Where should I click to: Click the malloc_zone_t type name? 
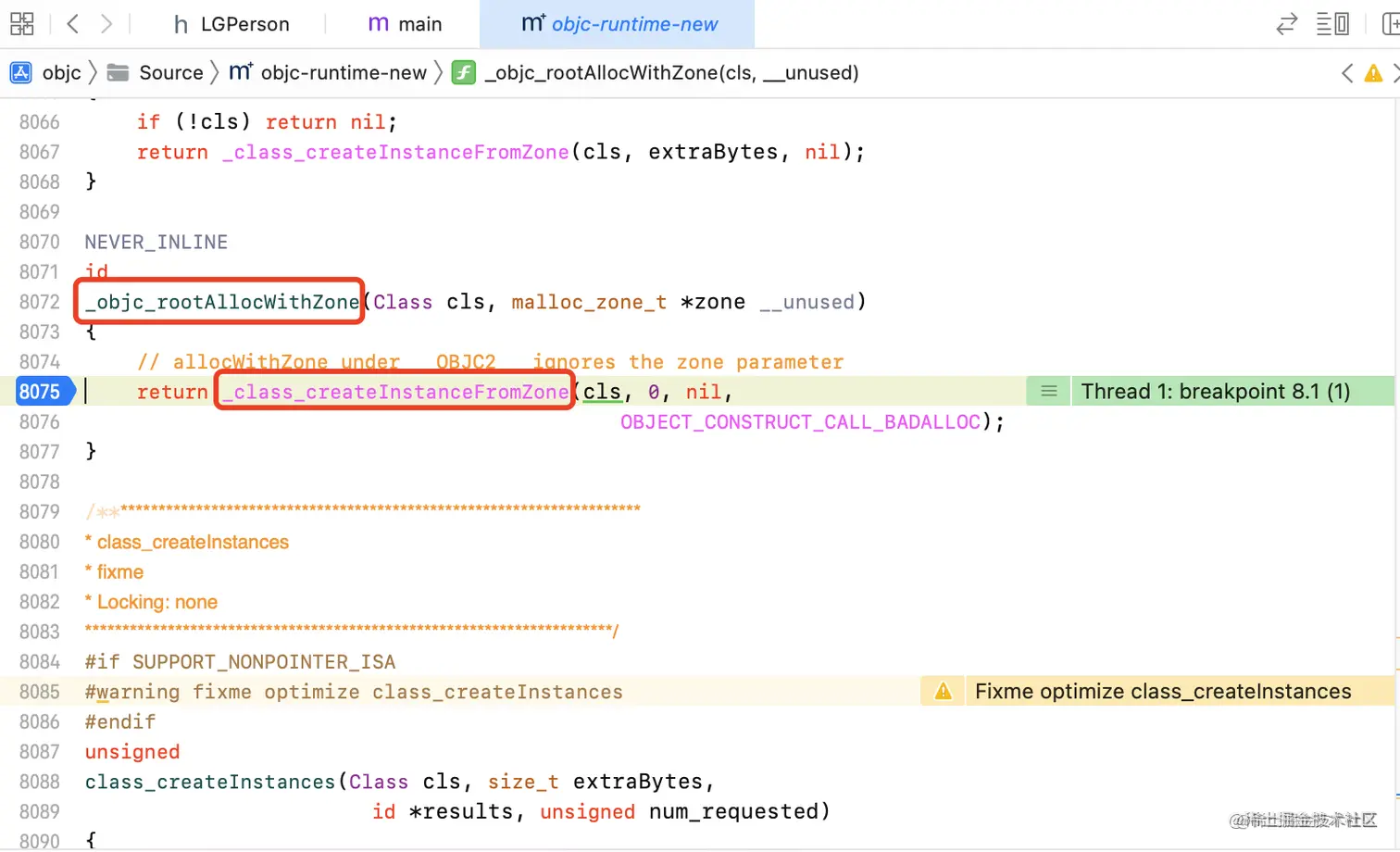click(589, 302)
